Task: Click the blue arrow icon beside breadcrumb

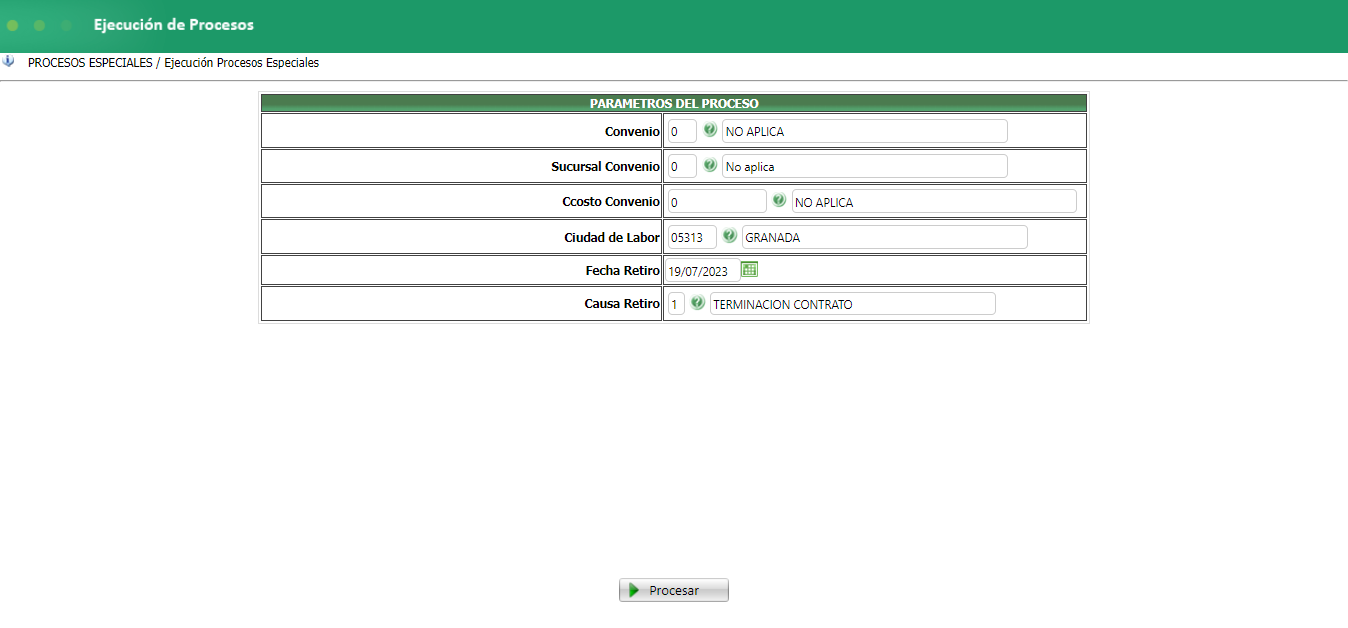Action: click(9, 61)
